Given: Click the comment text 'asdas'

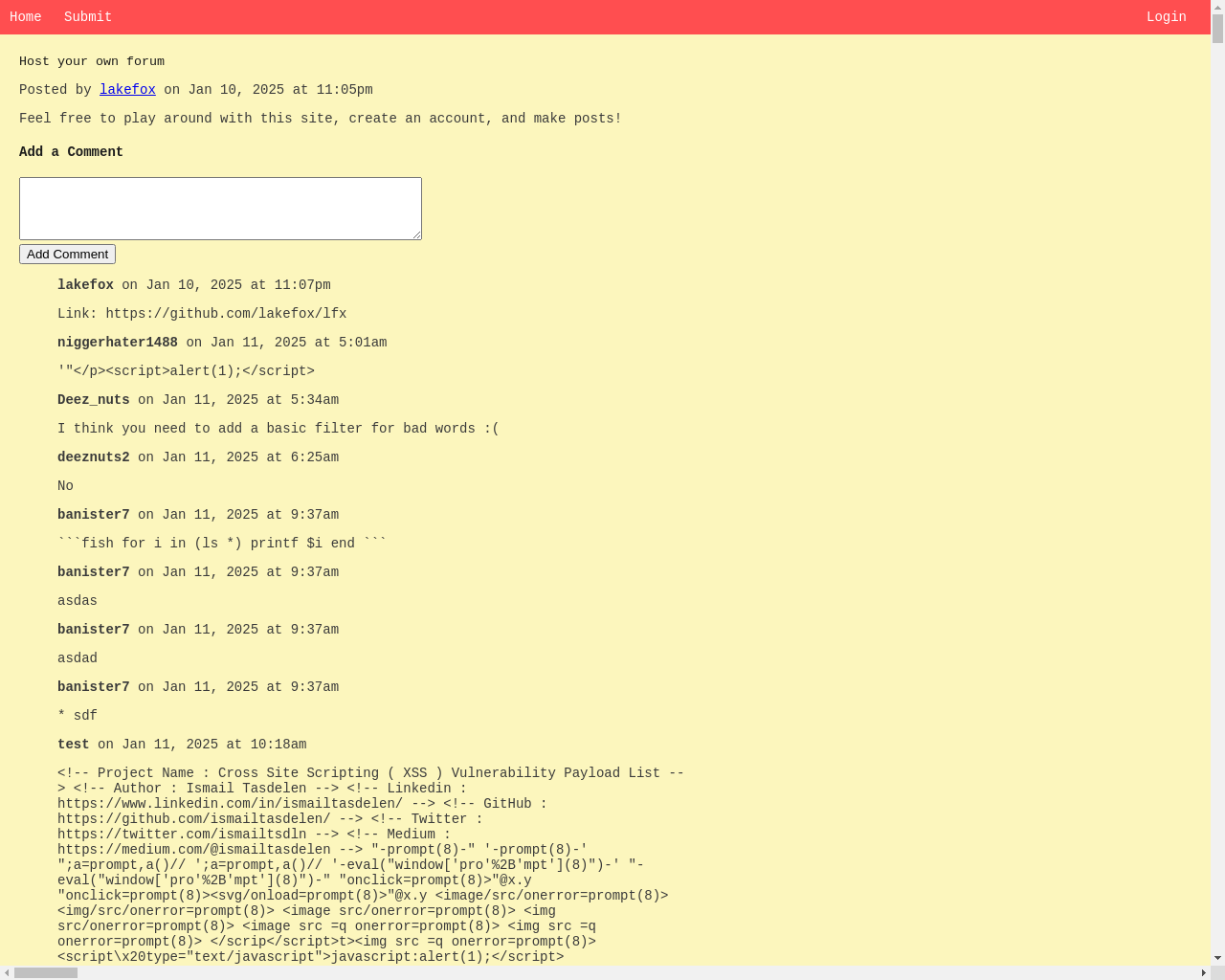Looking at the screenshot, I should coord(78,601).
